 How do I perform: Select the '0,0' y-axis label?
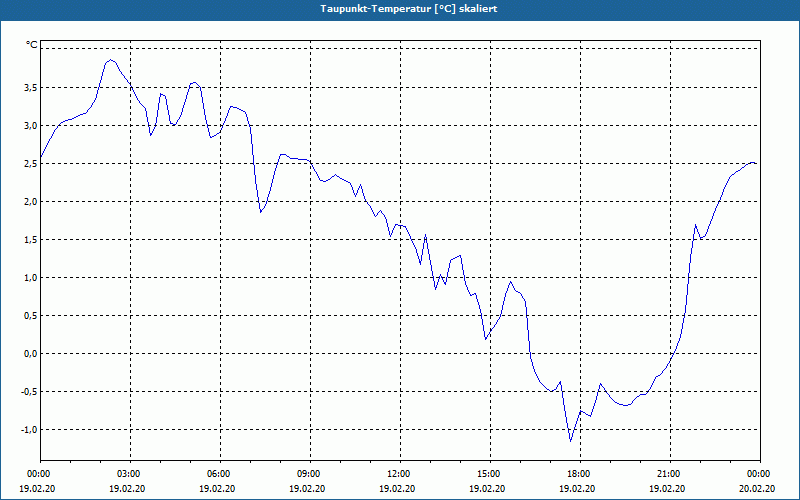click(x=30, y=354)
